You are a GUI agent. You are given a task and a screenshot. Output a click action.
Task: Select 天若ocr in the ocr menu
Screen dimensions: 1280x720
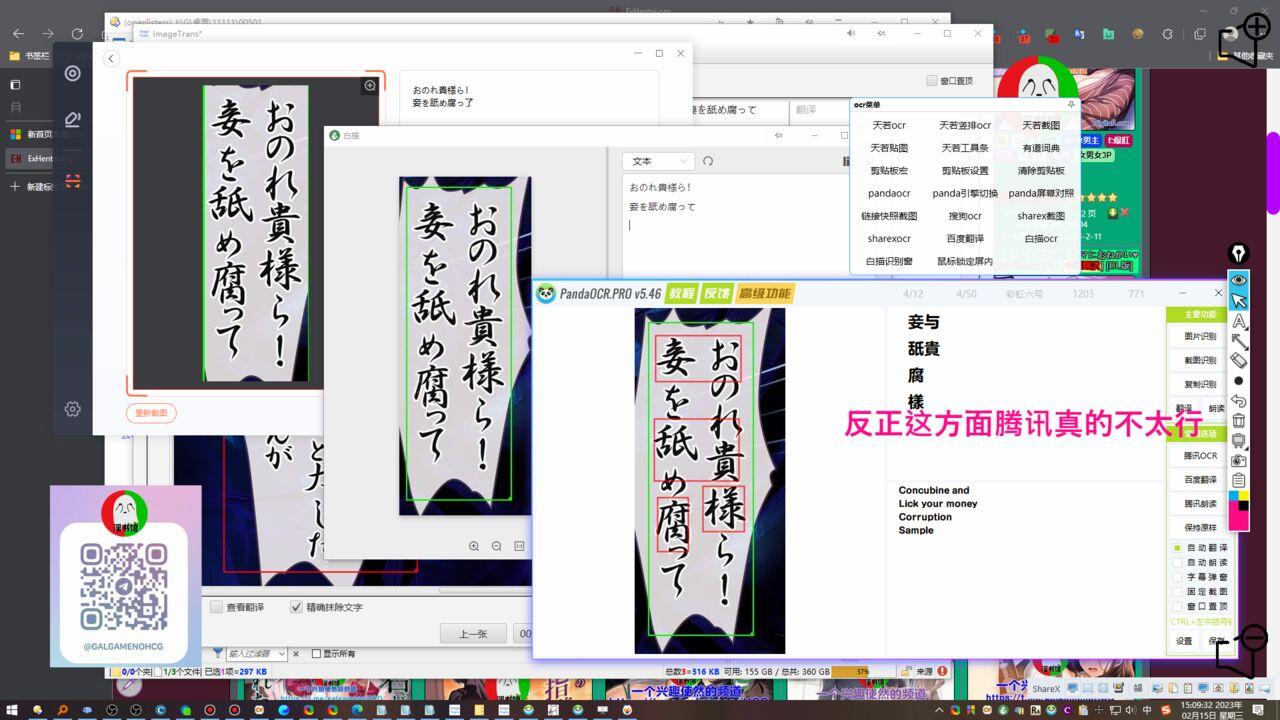pos(888,126)
